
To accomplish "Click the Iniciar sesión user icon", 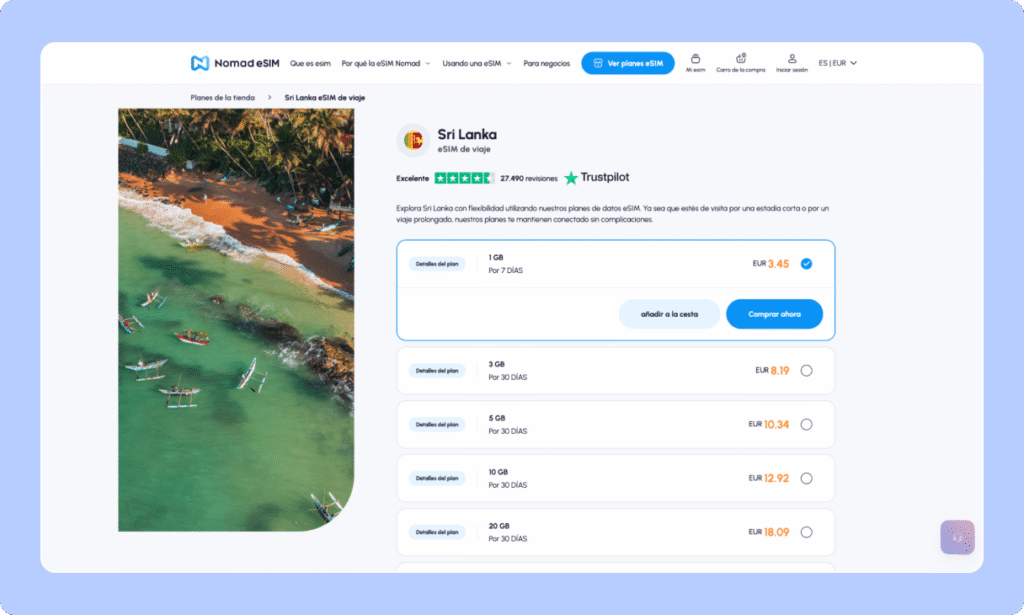I will point(791,59).
